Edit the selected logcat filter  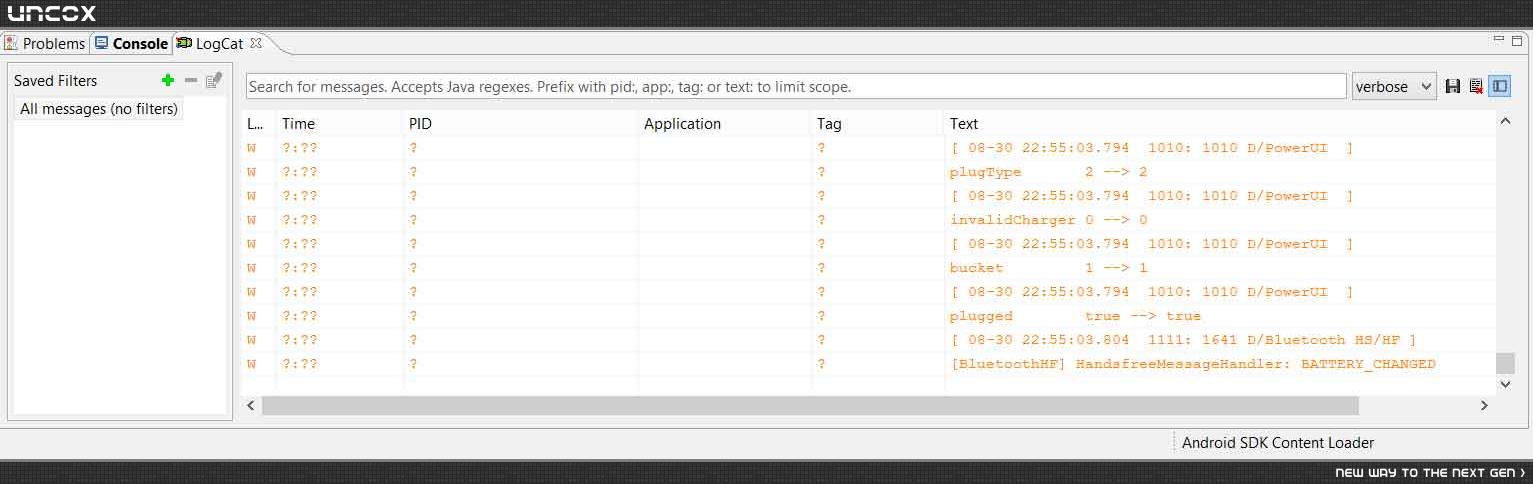pos(214,80)
